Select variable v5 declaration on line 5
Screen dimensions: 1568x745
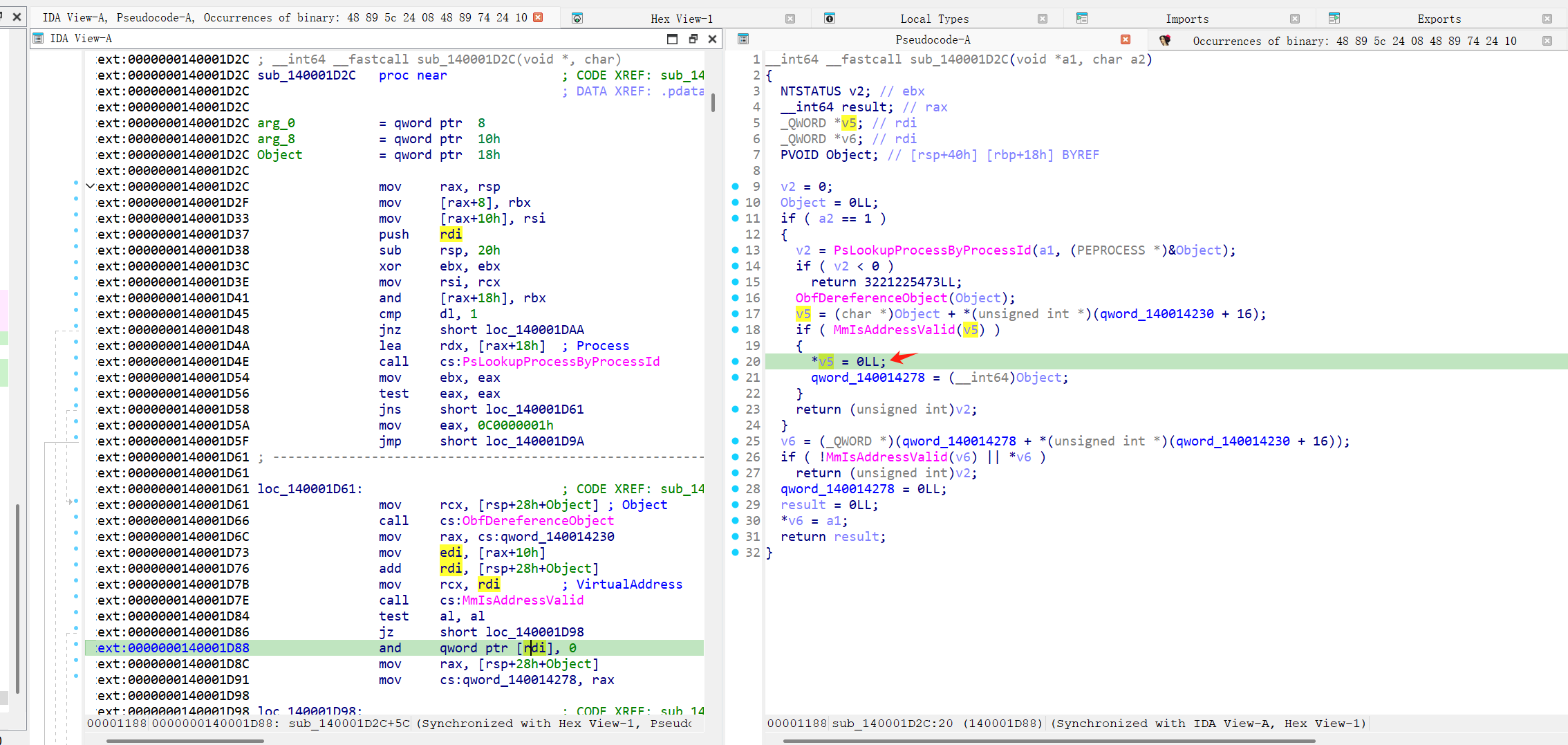849,122
